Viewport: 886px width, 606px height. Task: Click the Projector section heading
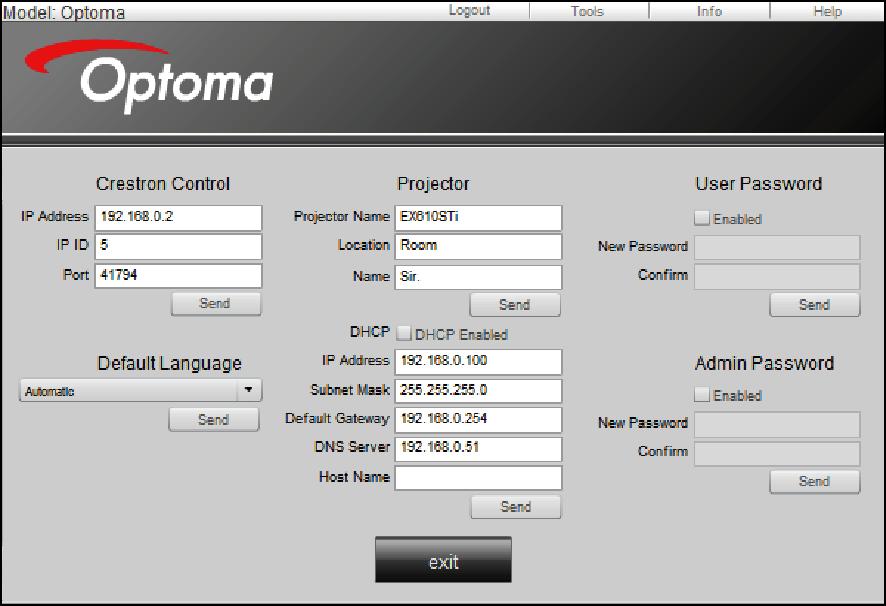coord(433,184)
